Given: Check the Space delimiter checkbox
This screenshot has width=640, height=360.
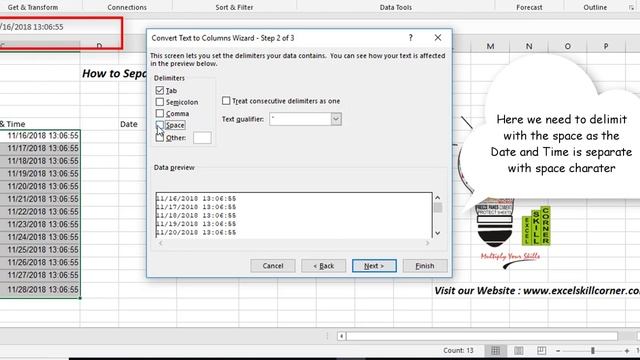Looking at the screenshot, I should [x=160, y=125].
